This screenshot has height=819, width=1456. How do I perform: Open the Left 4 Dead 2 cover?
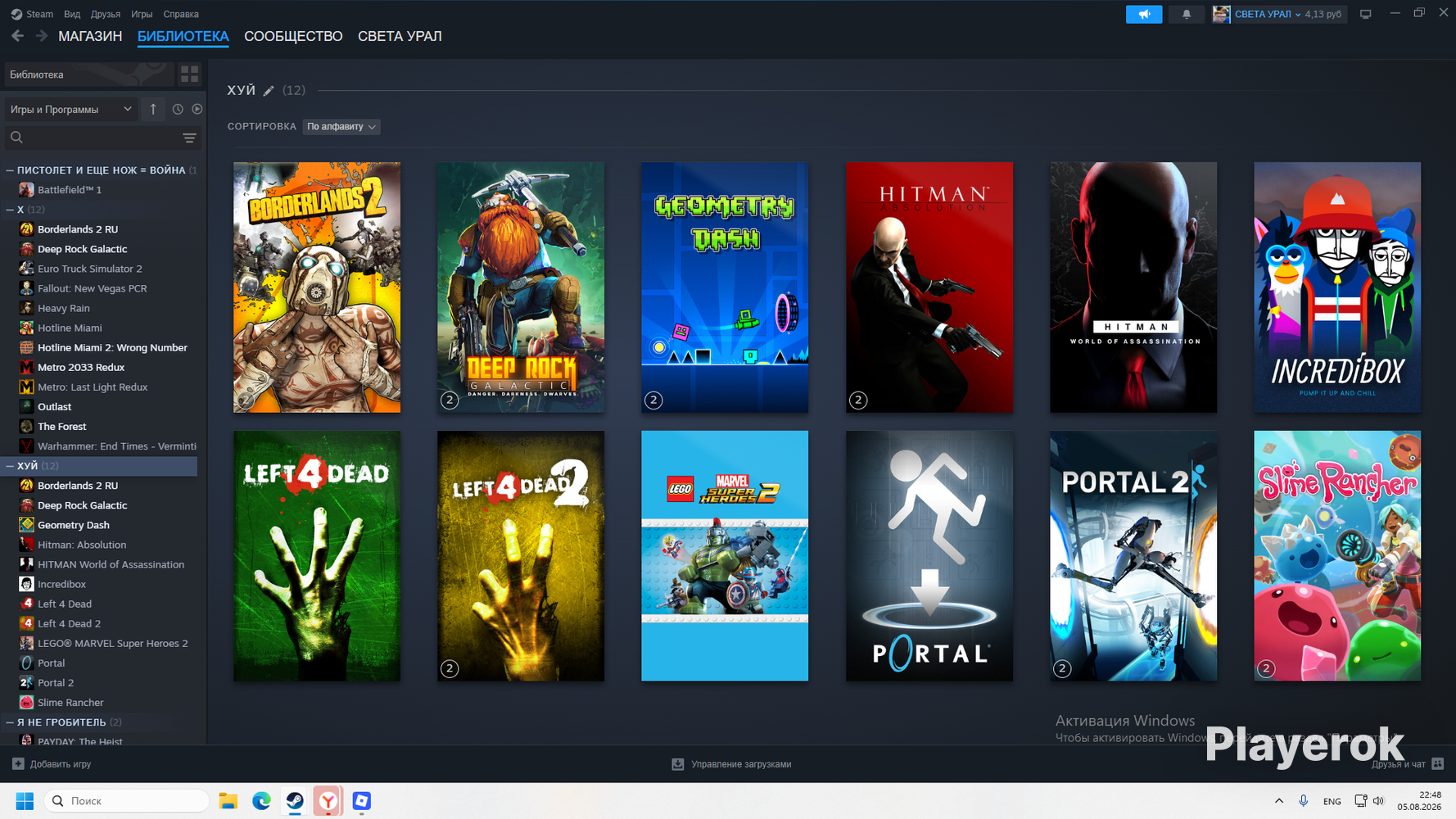coord(521,556)
